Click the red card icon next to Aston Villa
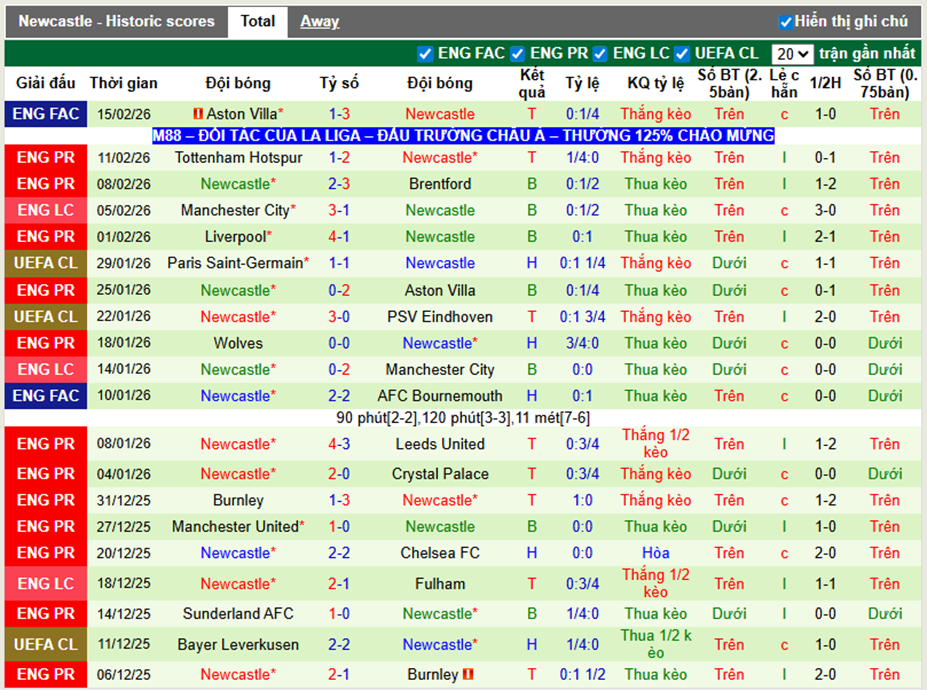 click(198, 114)
